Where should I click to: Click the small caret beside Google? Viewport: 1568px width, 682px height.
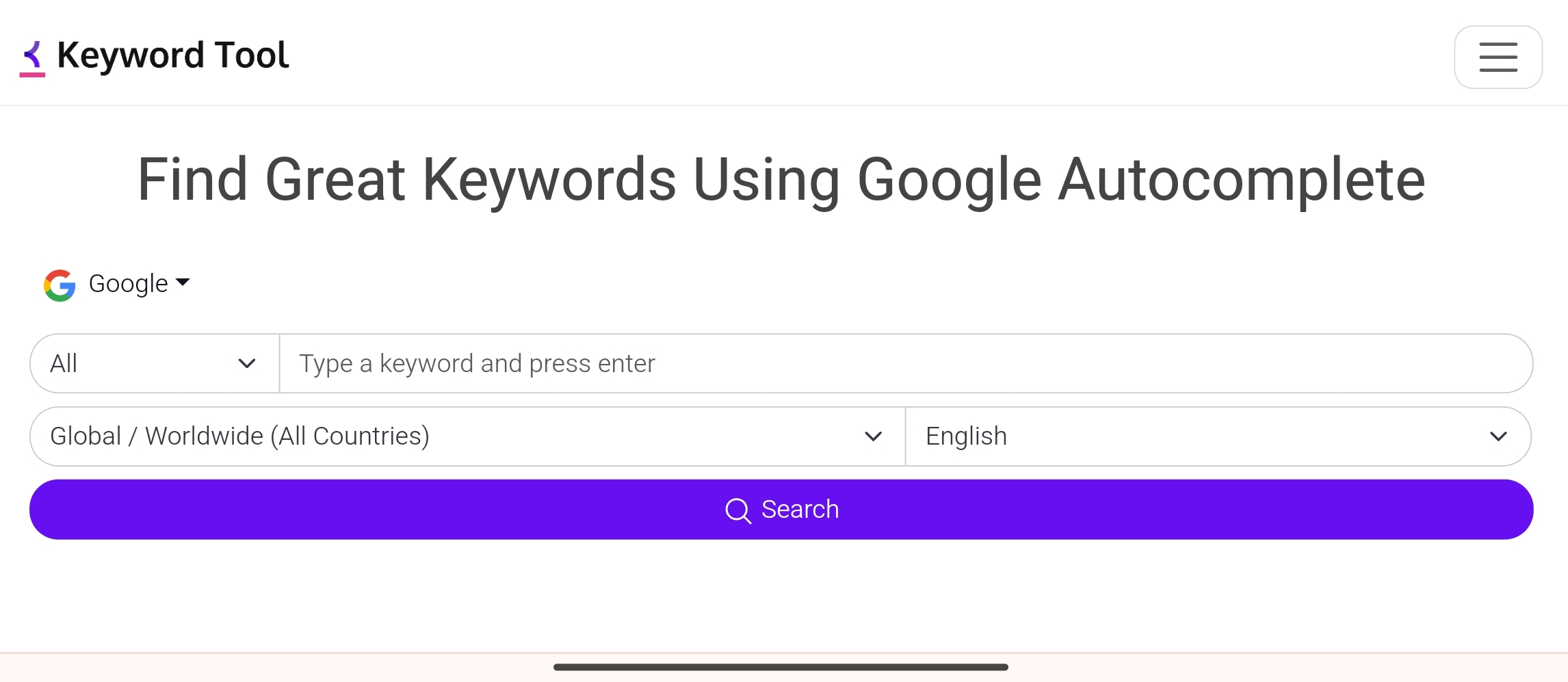(183, 282)
